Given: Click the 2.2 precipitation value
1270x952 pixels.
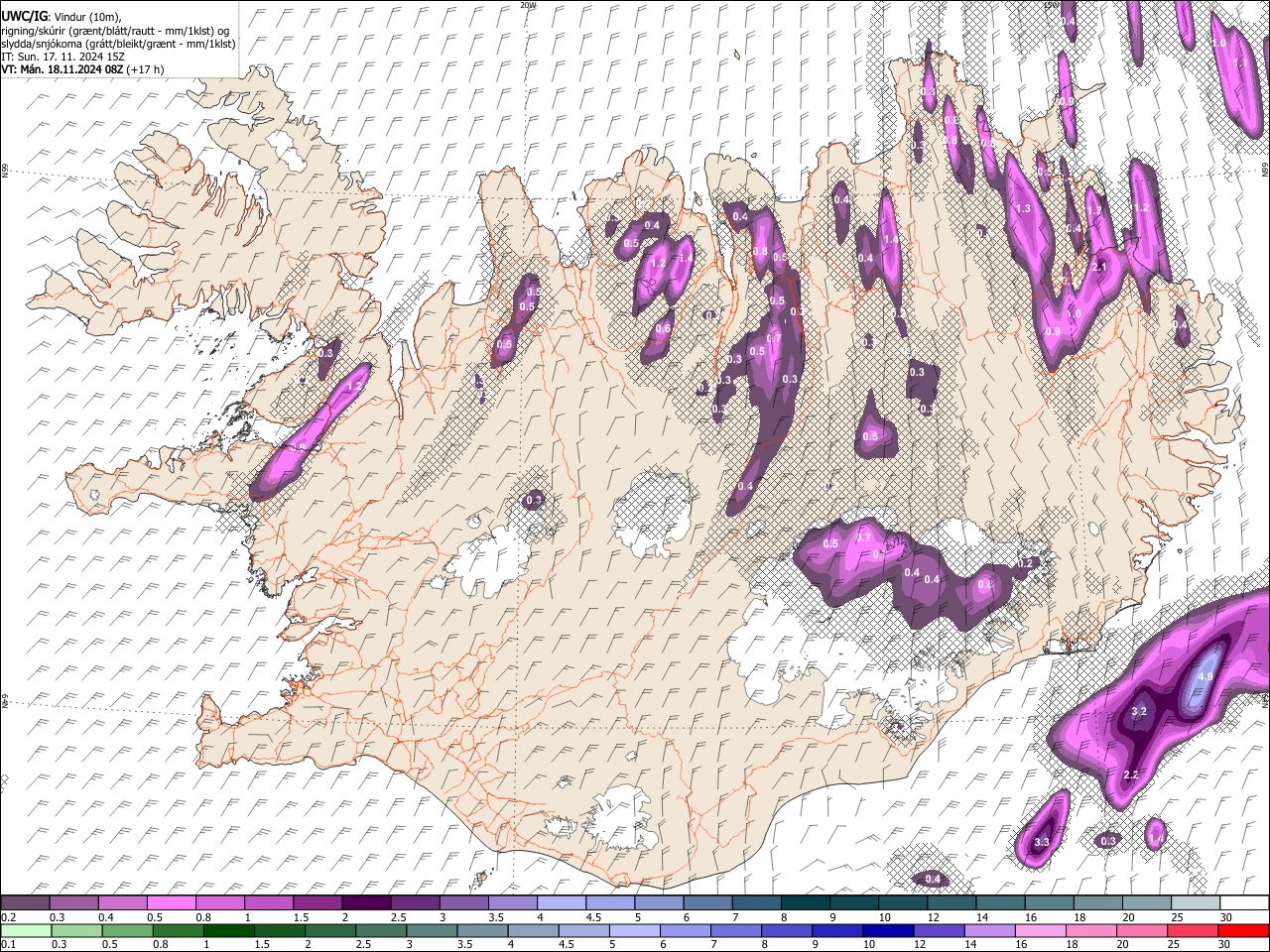Looking at the screenshot, I should click(1130, 773).
